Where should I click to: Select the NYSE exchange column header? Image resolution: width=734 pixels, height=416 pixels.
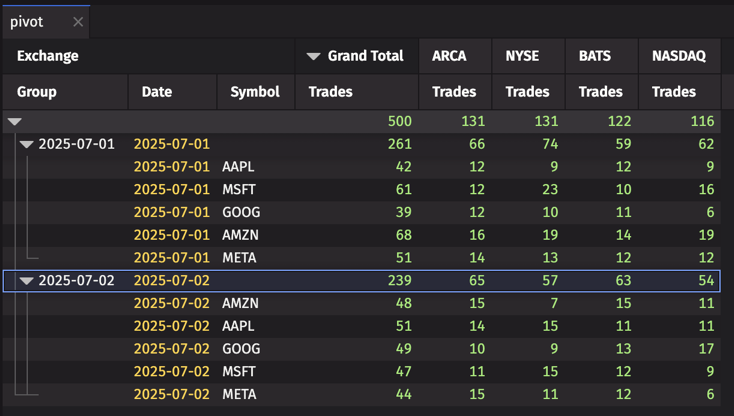tap(528, 56)
